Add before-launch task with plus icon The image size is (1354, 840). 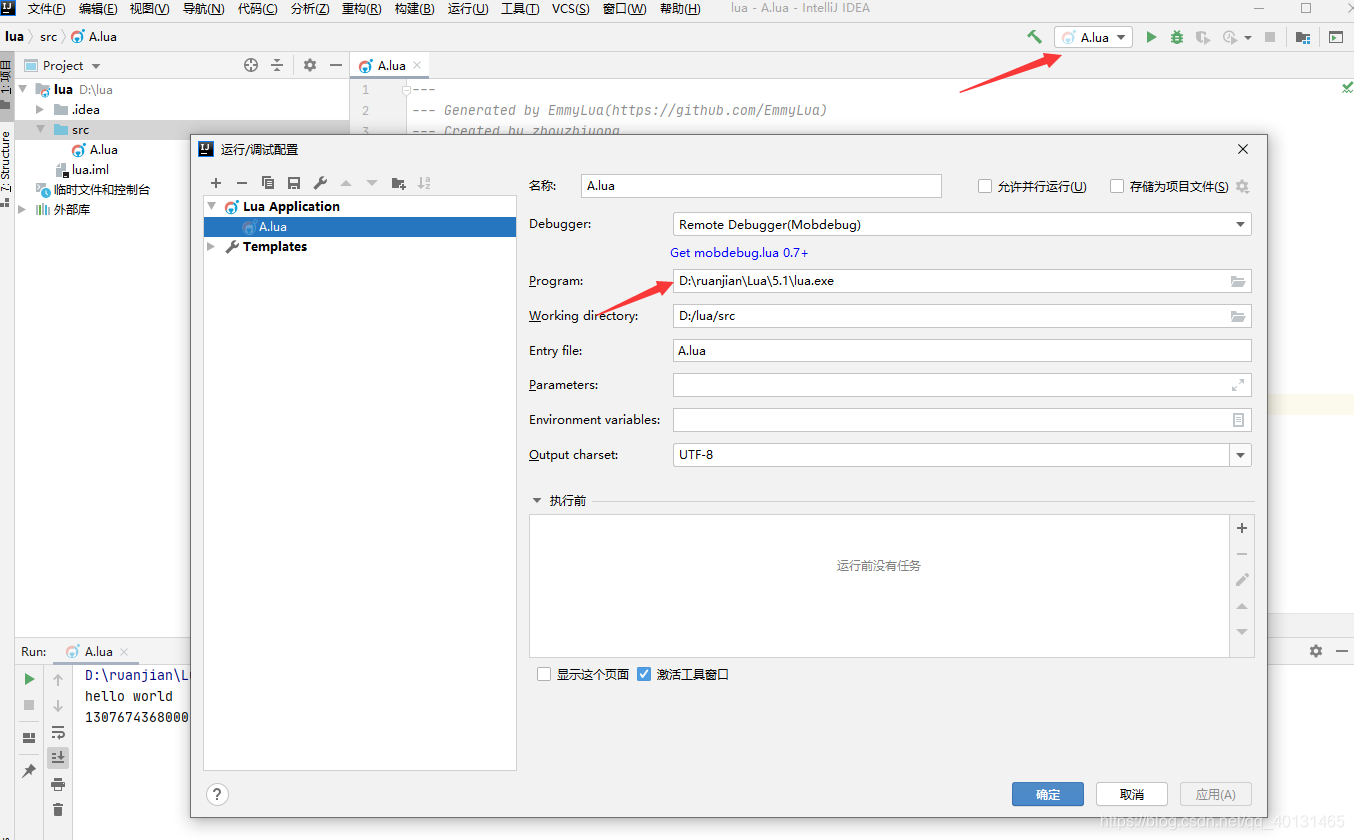tap(1242, 528)
